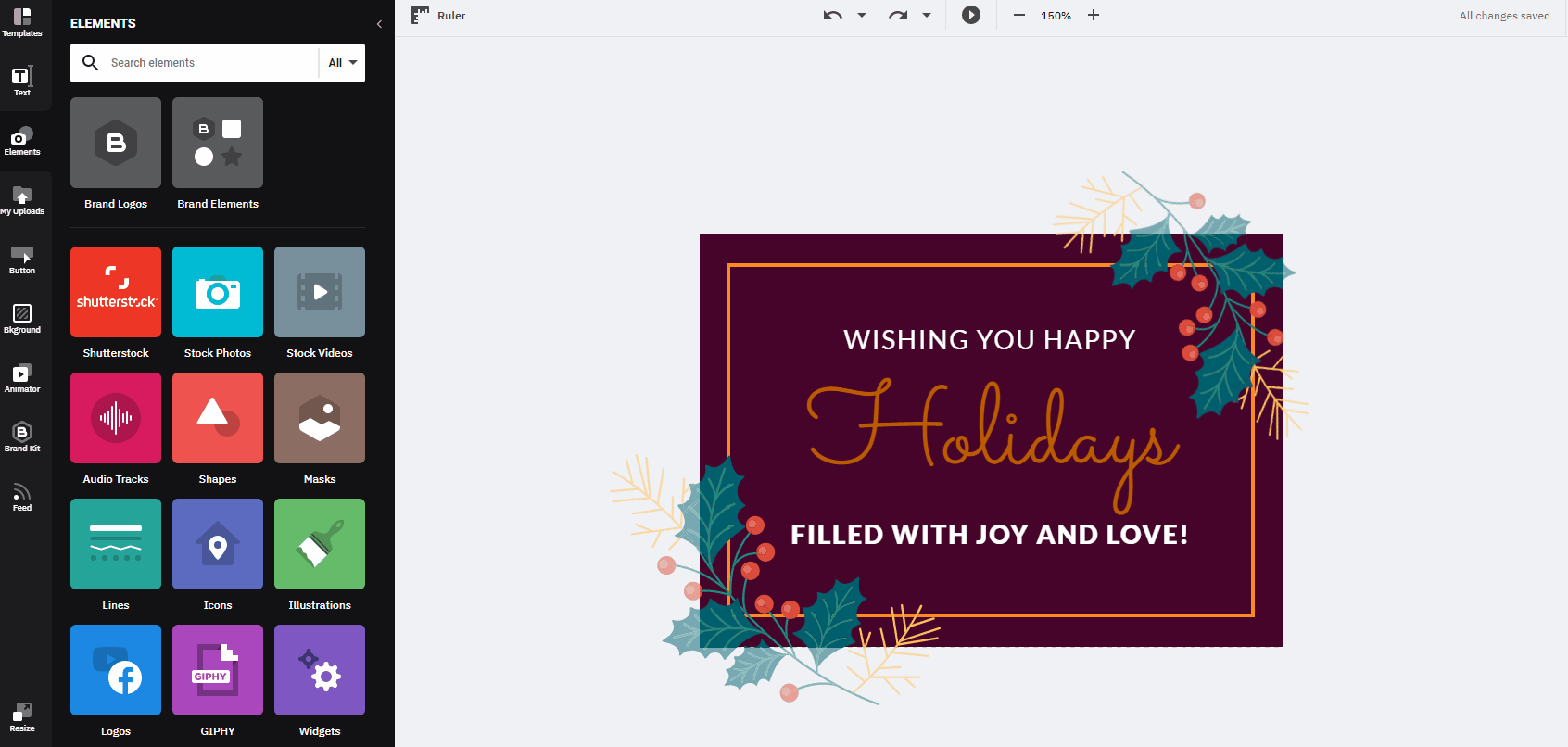Open My Uploads panel

(x=22, y=200)
